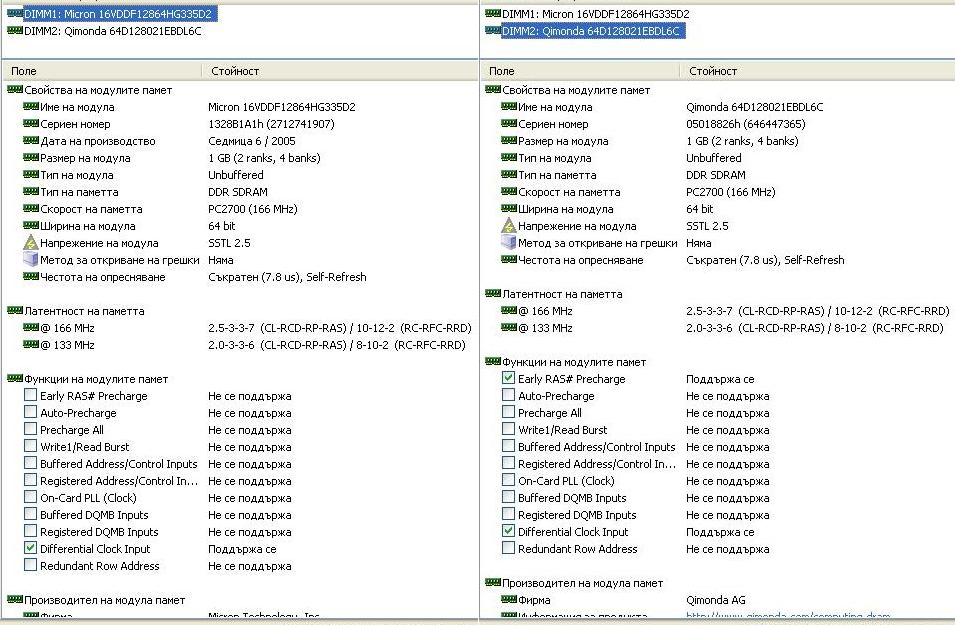Click icon beside 'Име на модула' in Qimonda pane
This screenshot has height=640, width=962.
509,106
